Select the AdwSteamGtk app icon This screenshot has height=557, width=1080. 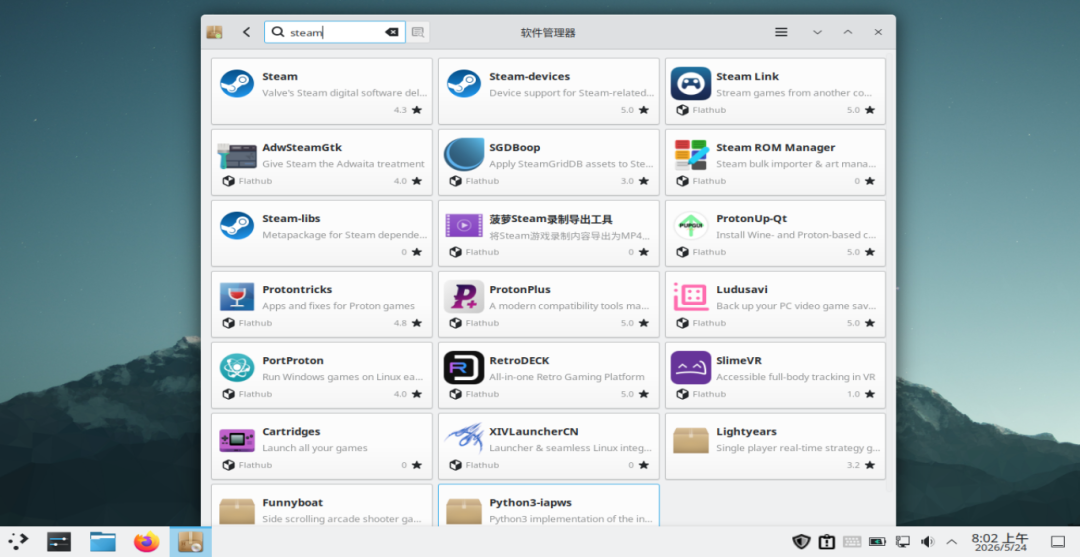click(236, 155)
